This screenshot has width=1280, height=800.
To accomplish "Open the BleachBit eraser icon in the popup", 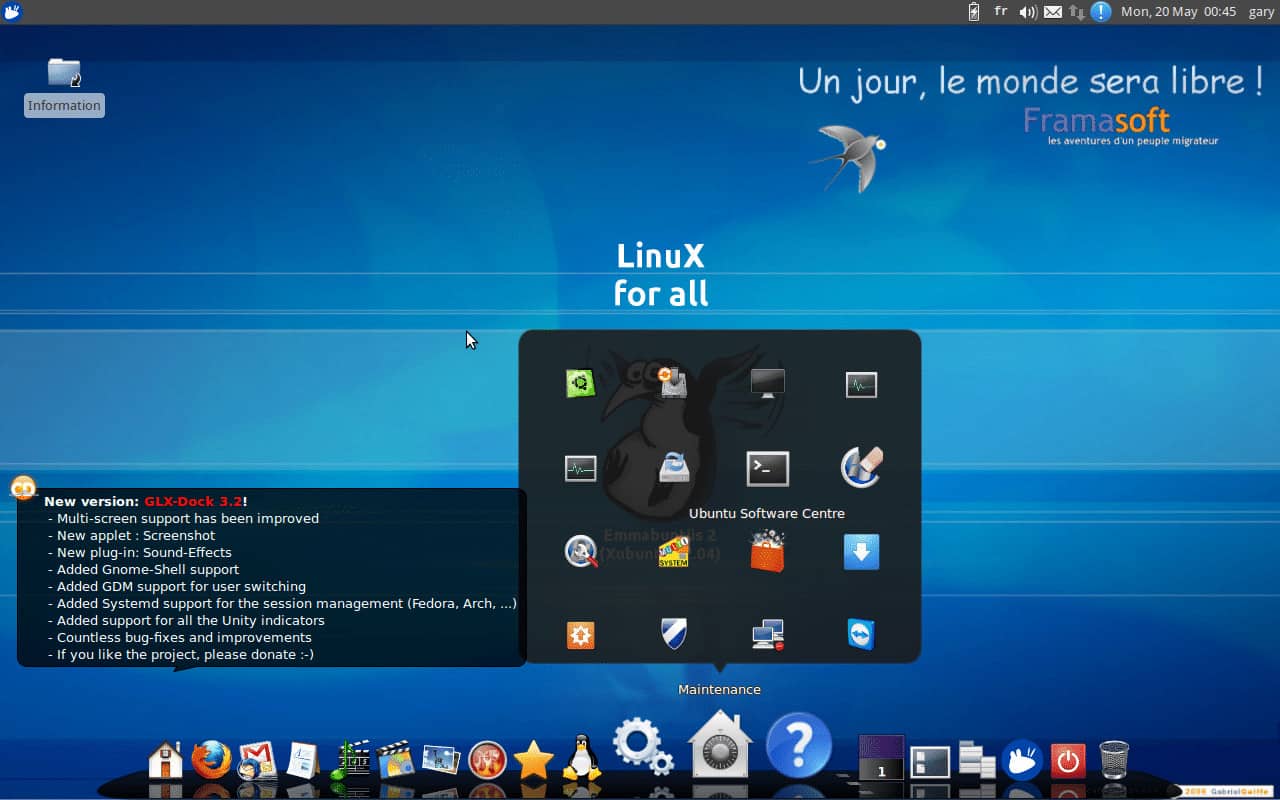I will [x=861, y=467].
